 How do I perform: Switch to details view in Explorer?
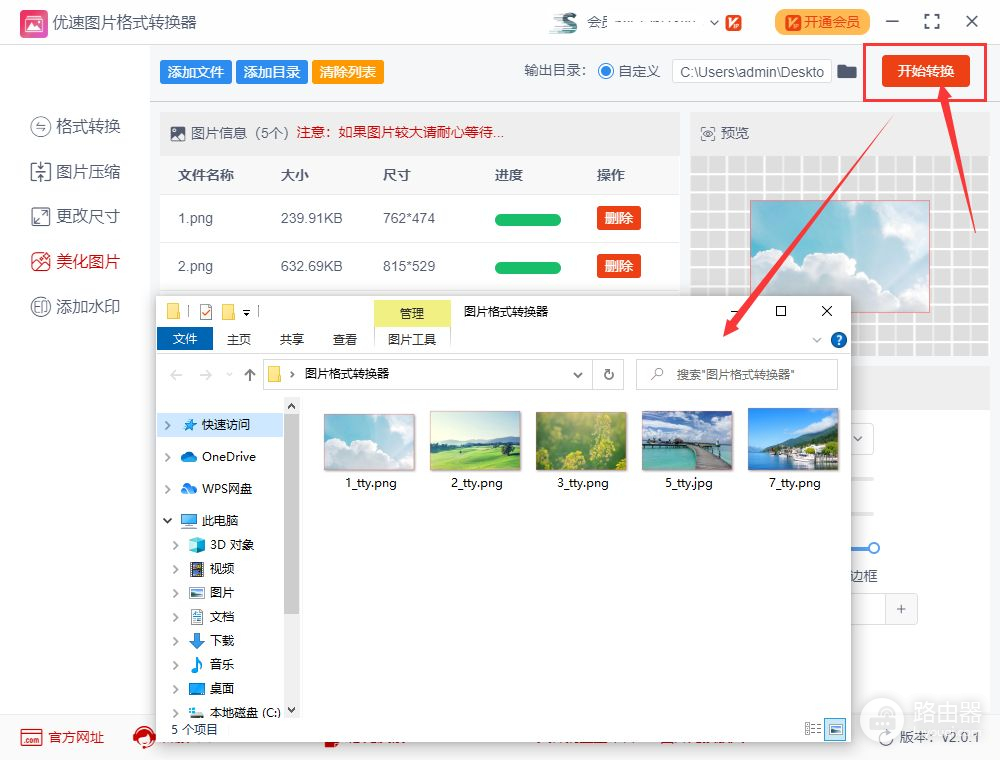813,728
